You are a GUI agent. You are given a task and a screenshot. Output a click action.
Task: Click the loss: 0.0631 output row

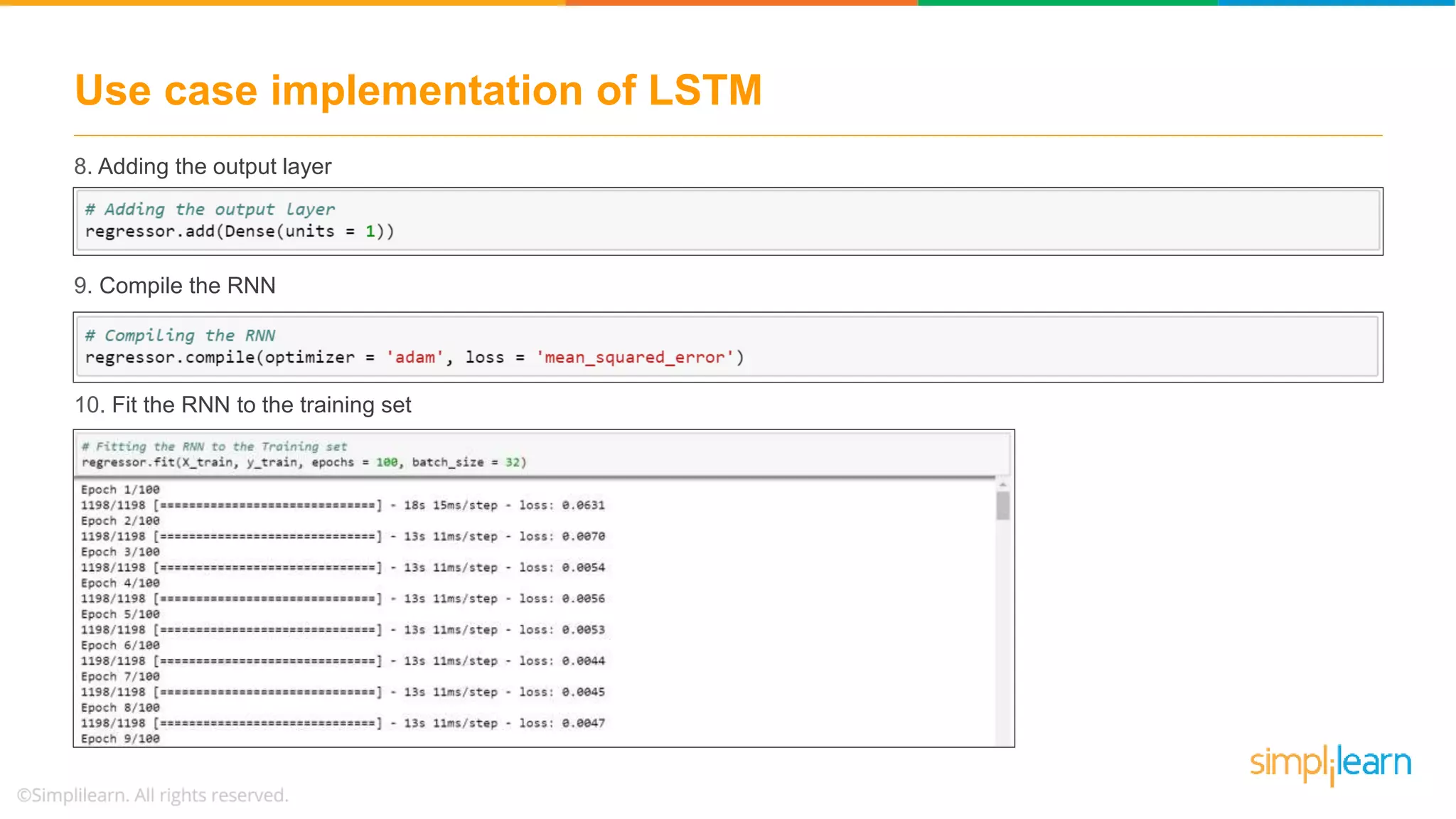pos(343,505)
